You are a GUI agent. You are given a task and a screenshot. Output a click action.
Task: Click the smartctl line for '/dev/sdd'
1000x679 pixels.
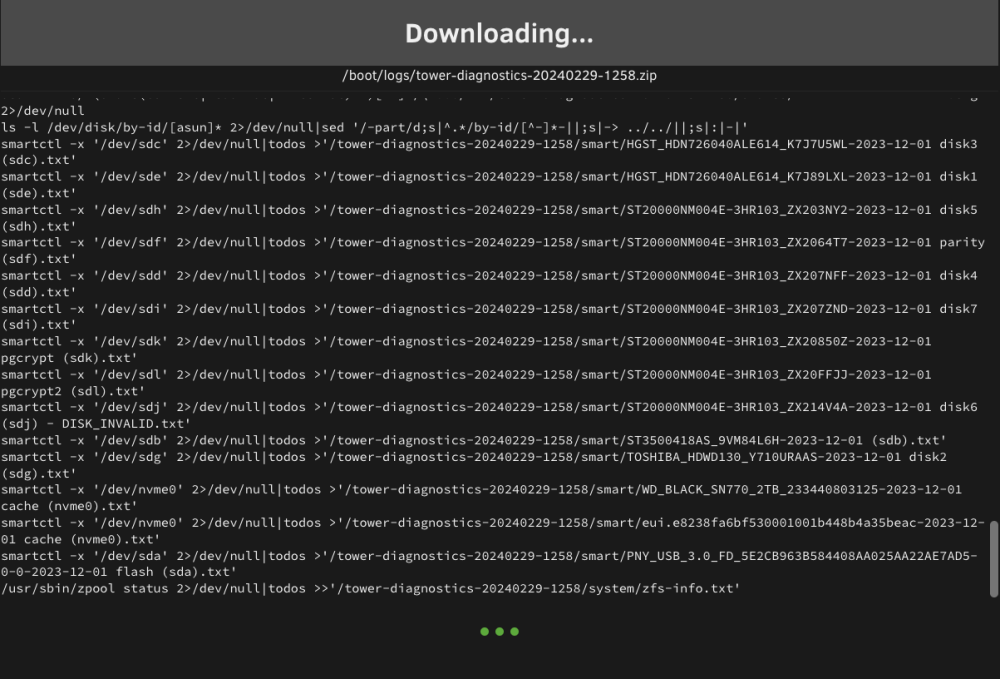click(x=489, y=275)
